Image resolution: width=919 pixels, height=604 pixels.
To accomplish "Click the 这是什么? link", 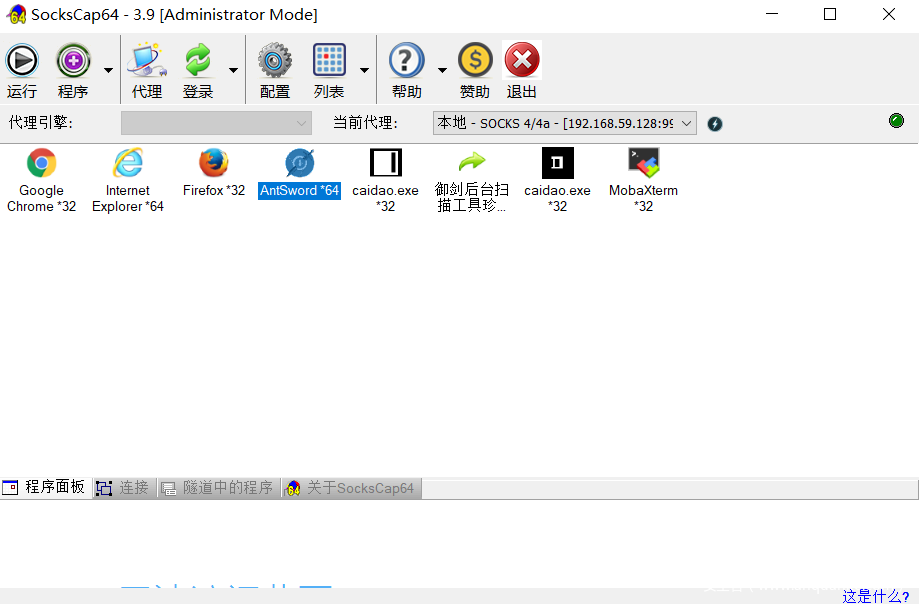I will tap(876, 596).
